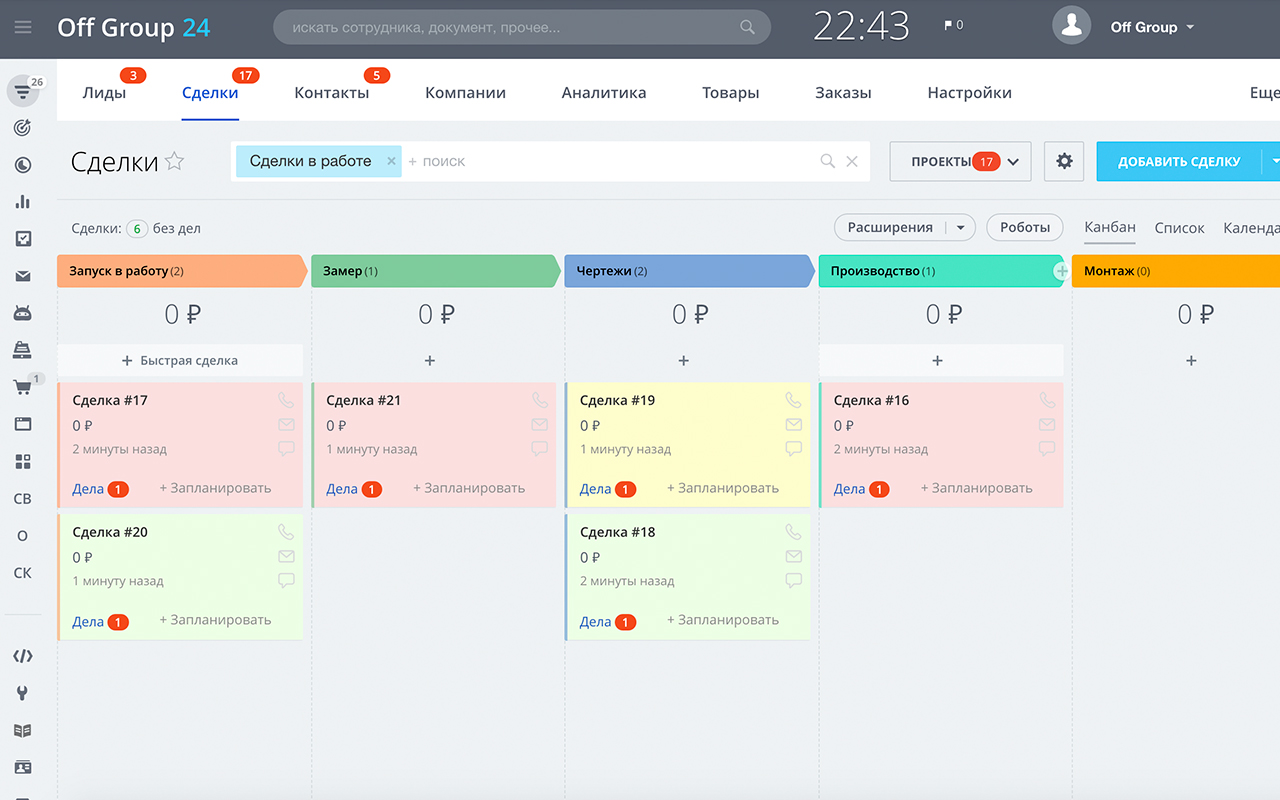Click the code </> icon in the sidebar
Screen dimensions: 1280x800
pos(22,656)
